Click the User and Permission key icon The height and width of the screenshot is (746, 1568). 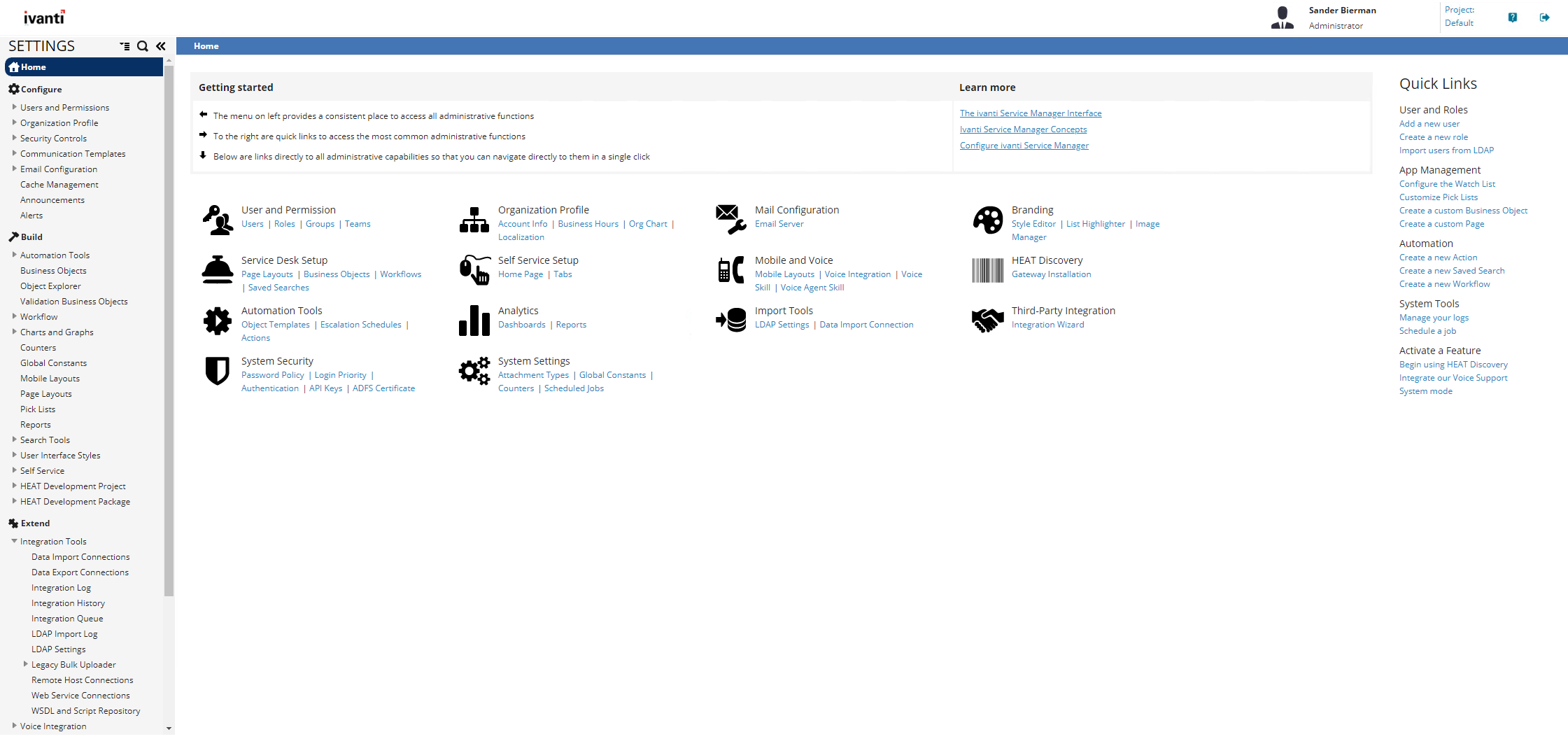pos(218,220)
